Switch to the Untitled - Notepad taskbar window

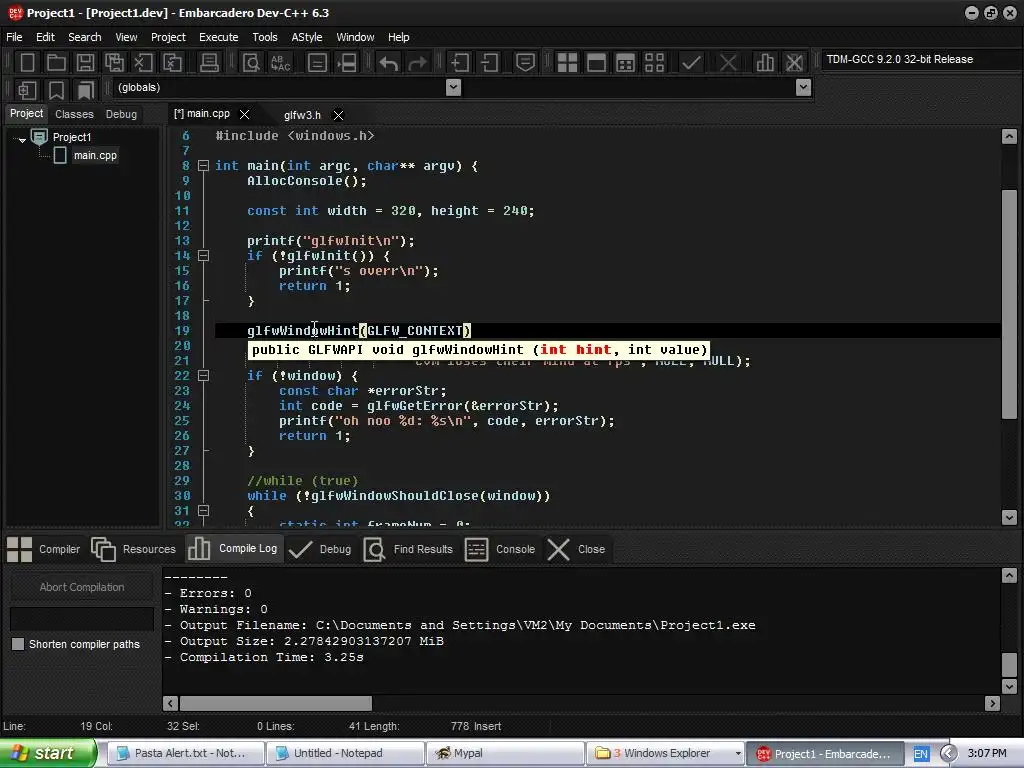point(345,754)
